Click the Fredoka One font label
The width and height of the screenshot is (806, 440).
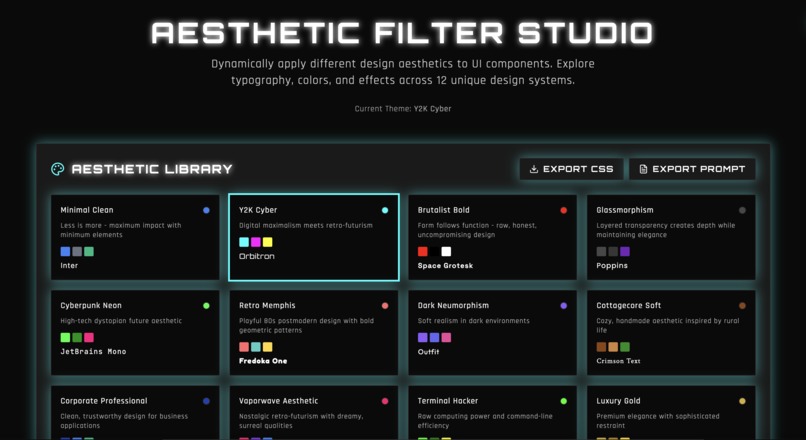coord(263,361)
